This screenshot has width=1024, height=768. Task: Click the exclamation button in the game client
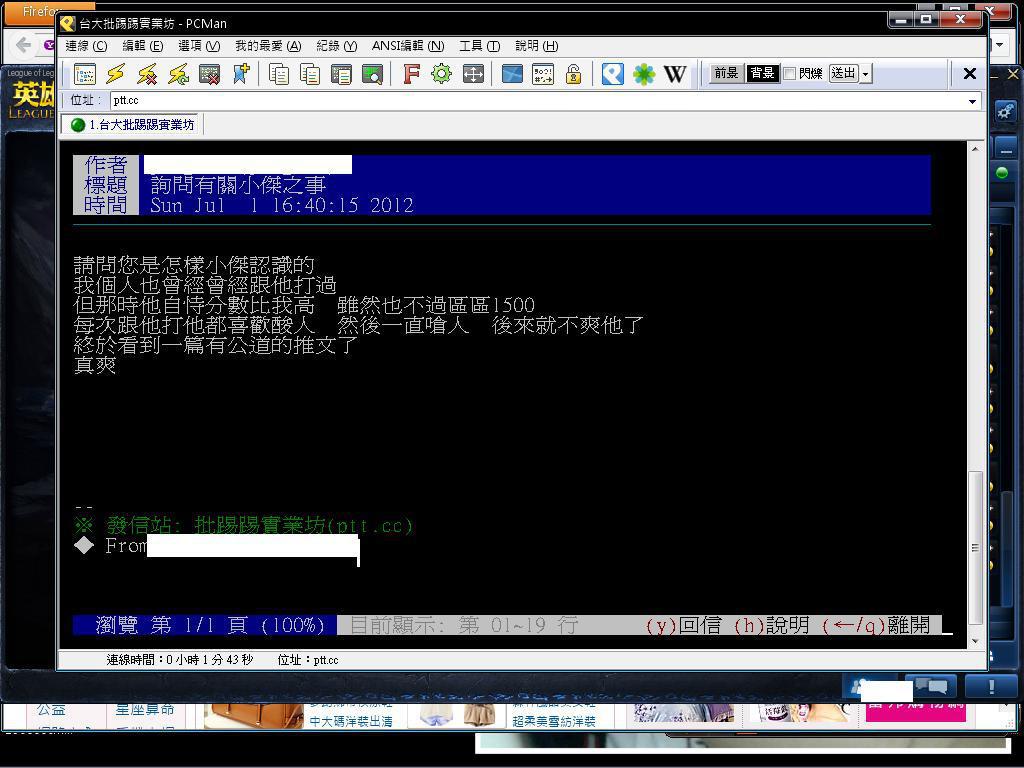[991, 686]
